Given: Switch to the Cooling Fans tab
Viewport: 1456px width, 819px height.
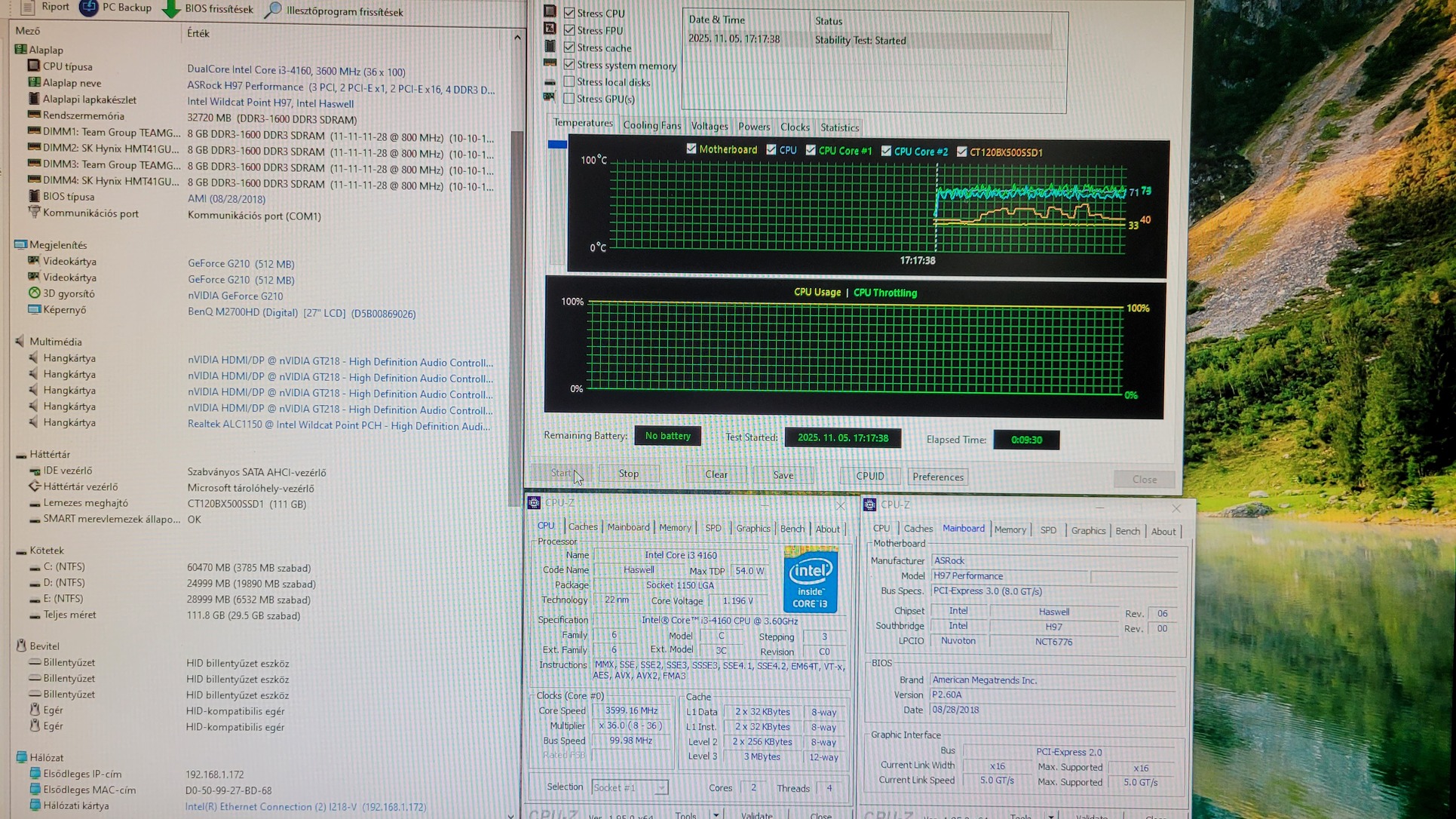Looking at the screenshot, I should pos(651,126).
